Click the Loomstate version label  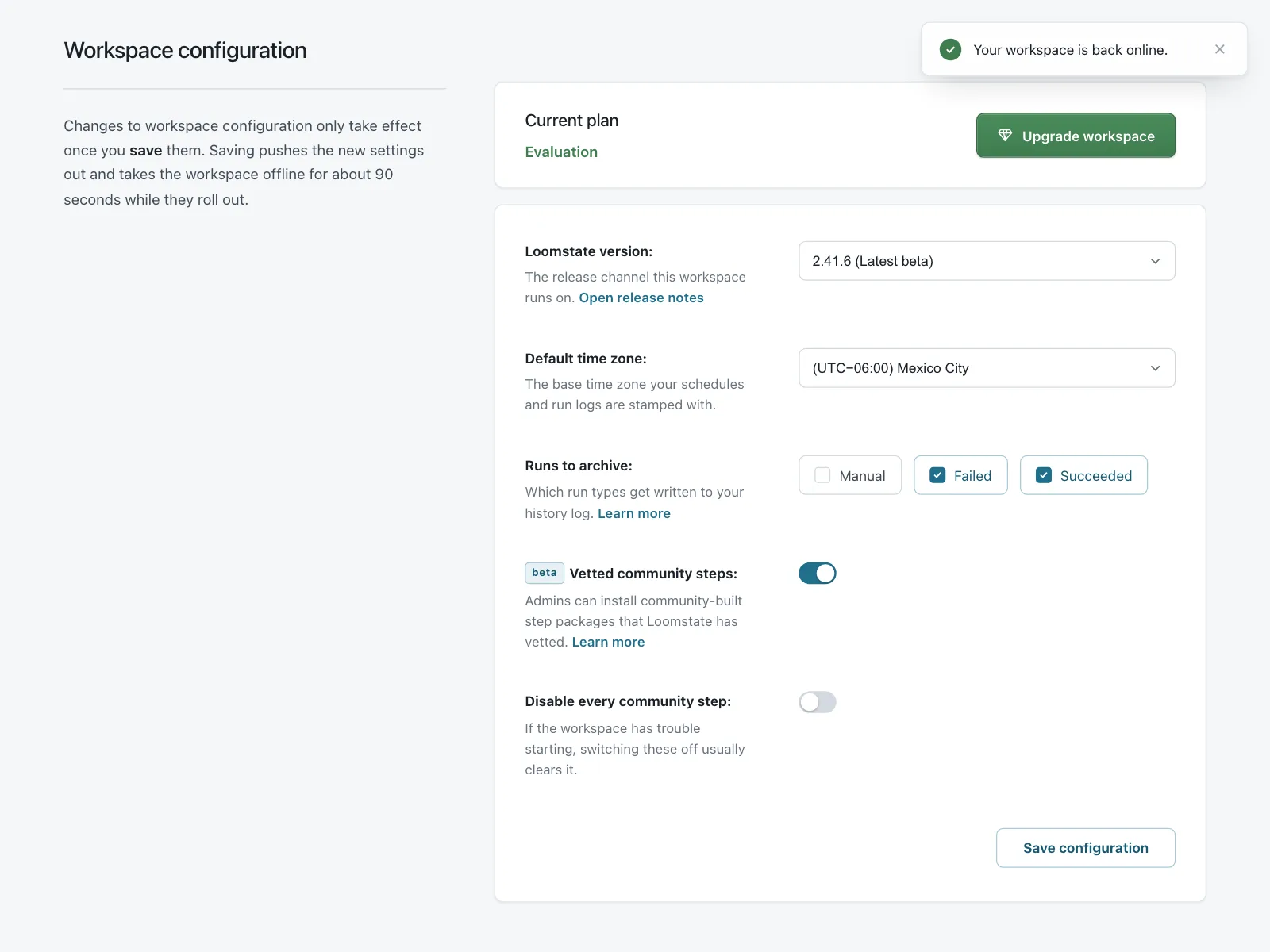pyautogui.click(x=589, y=251)
